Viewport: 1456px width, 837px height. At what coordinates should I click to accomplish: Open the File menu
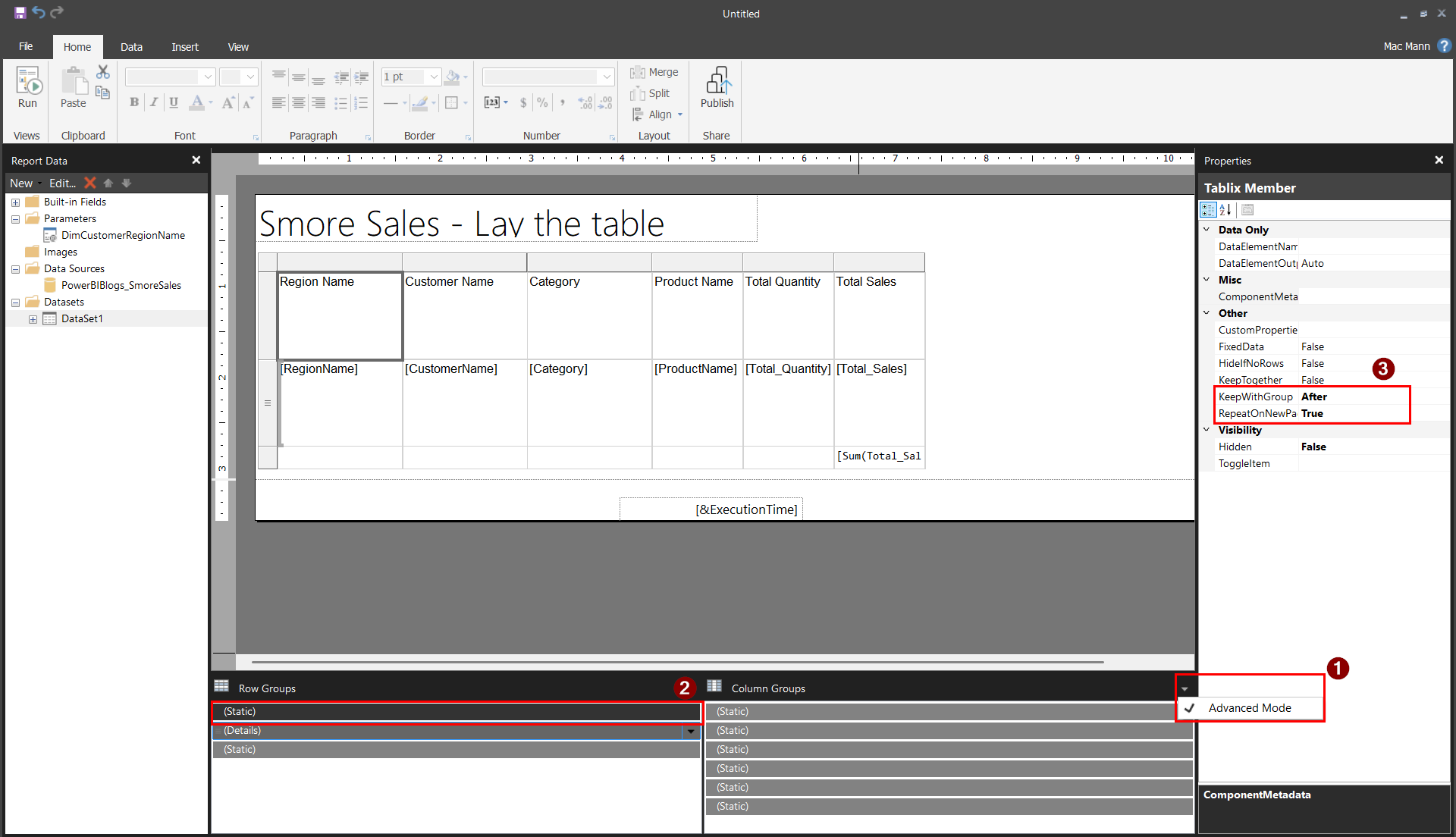[26, 46]
